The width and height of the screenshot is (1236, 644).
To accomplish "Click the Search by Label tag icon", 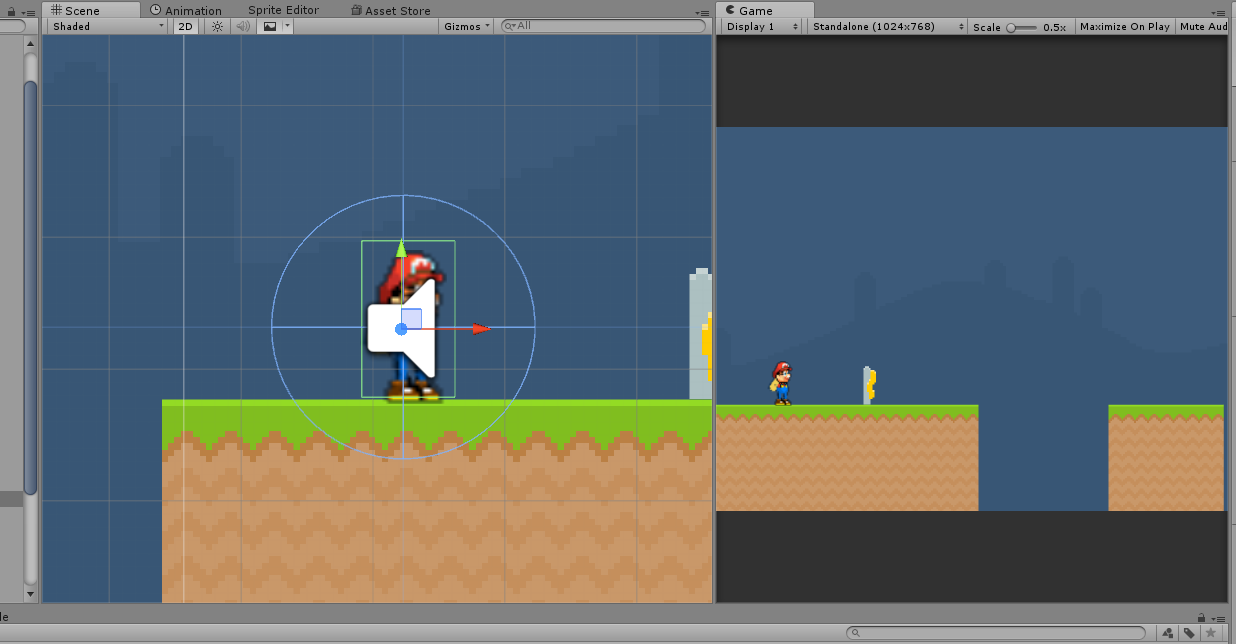I will click(1189, 633).
